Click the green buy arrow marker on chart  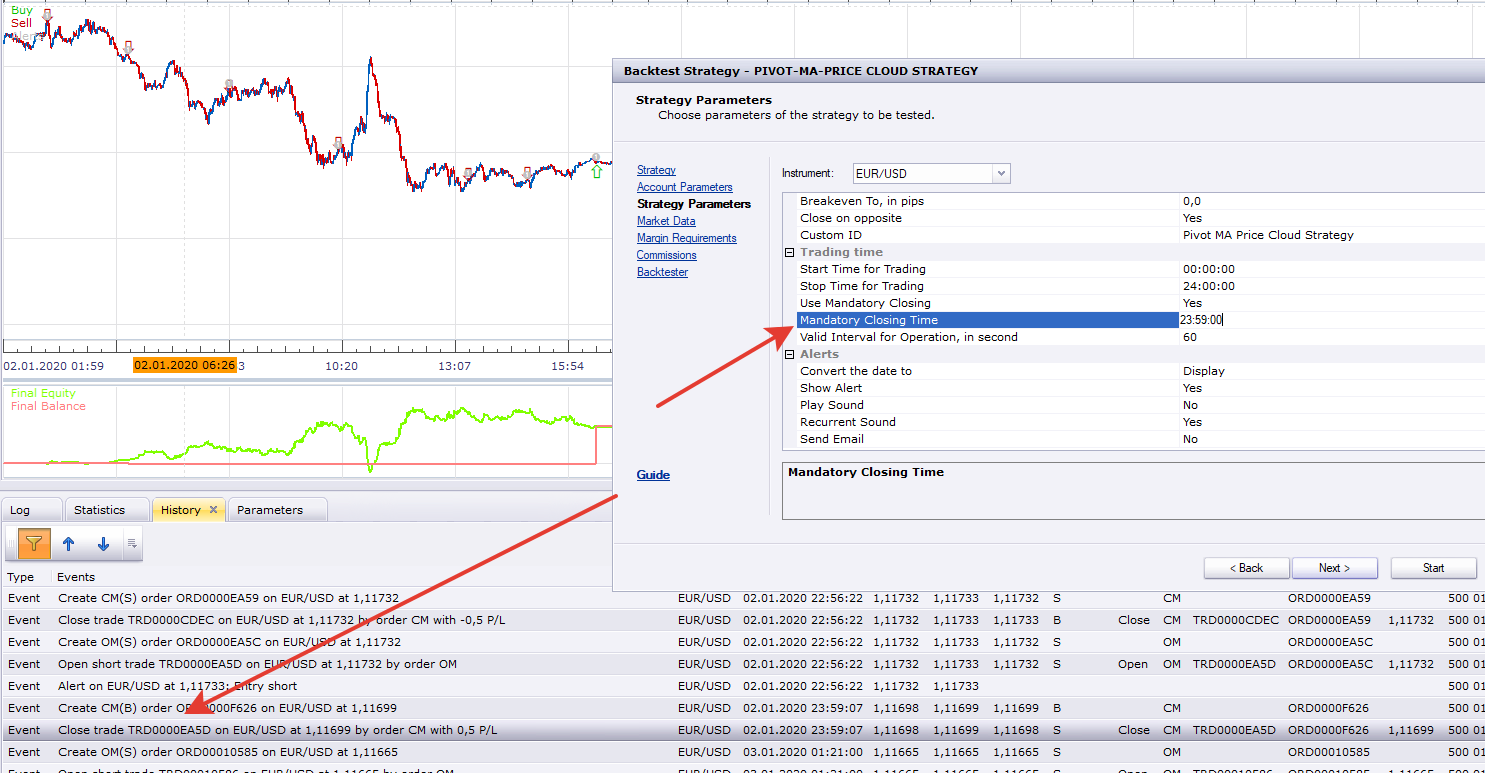[597, 172]
